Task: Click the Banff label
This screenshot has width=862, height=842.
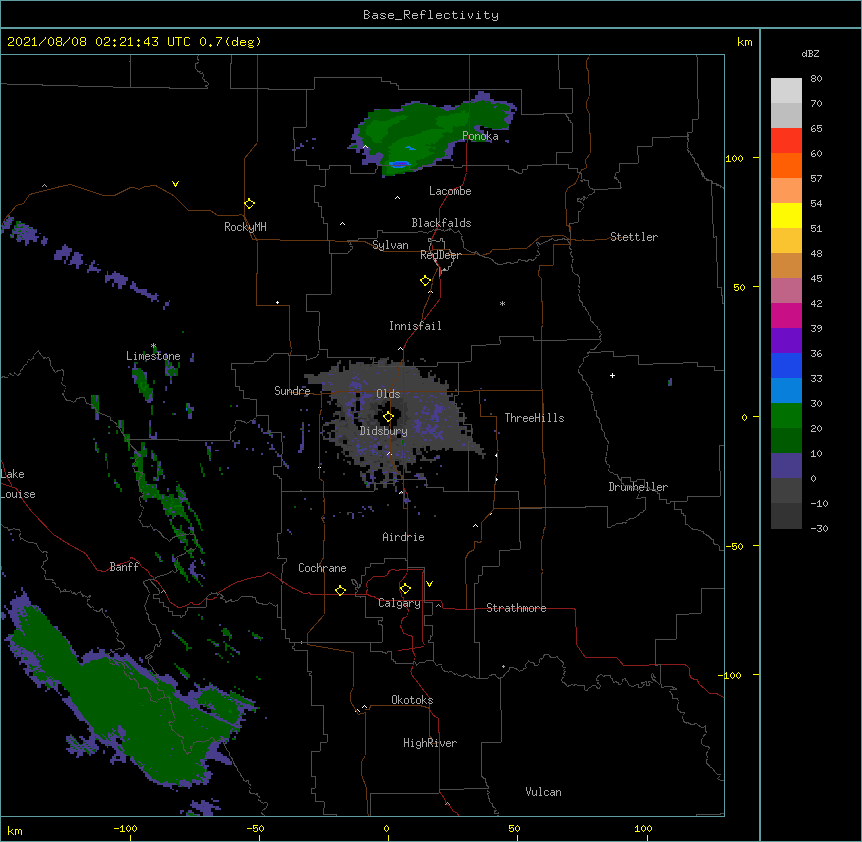Action: 124,567
